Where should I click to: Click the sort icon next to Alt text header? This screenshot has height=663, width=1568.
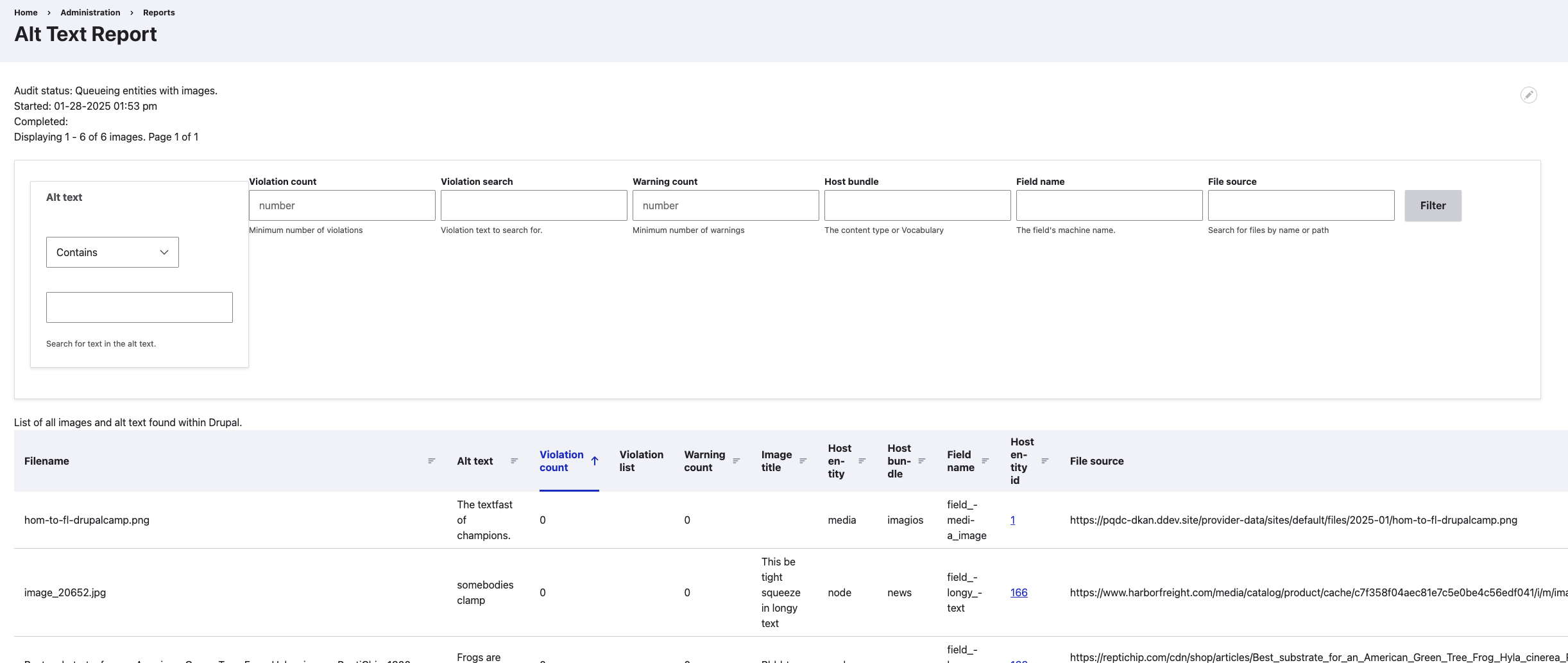pos(514,461)
